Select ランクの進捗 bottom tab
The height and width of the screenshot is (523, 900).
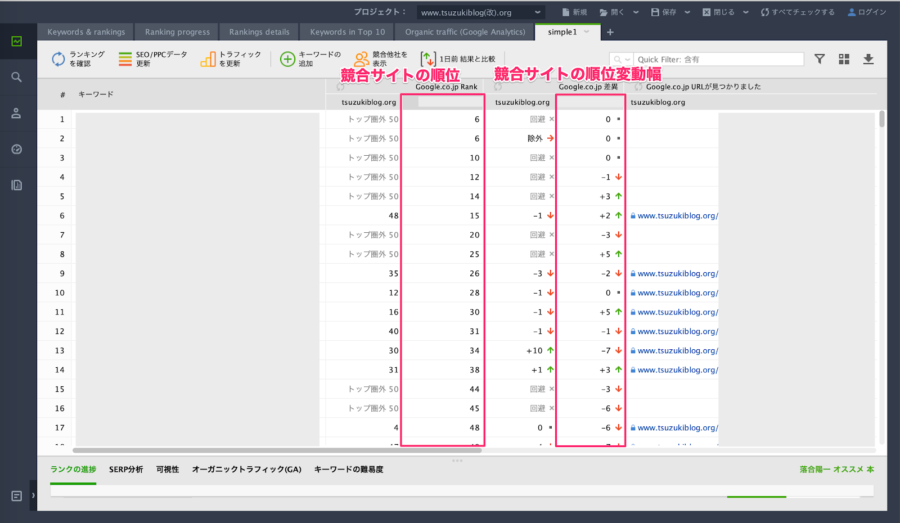click(x=73, y=470)
